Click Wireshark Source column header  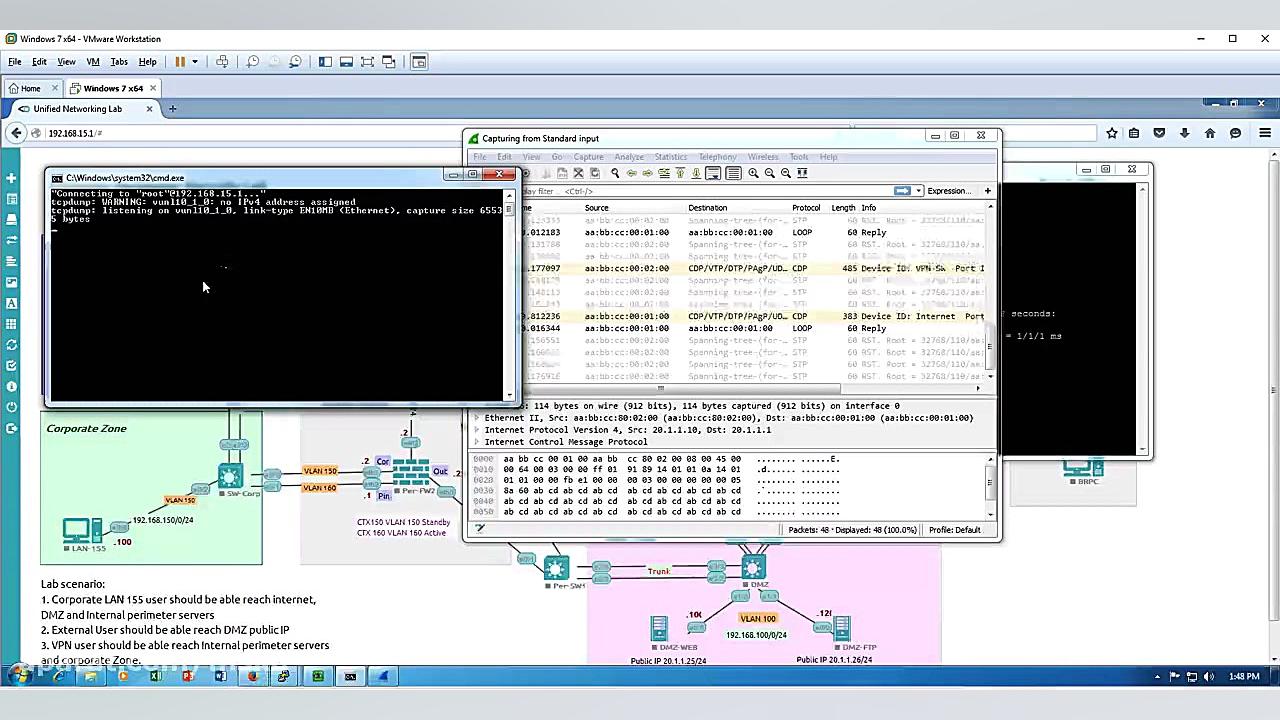pyautogui.click(x=596, y=208)
